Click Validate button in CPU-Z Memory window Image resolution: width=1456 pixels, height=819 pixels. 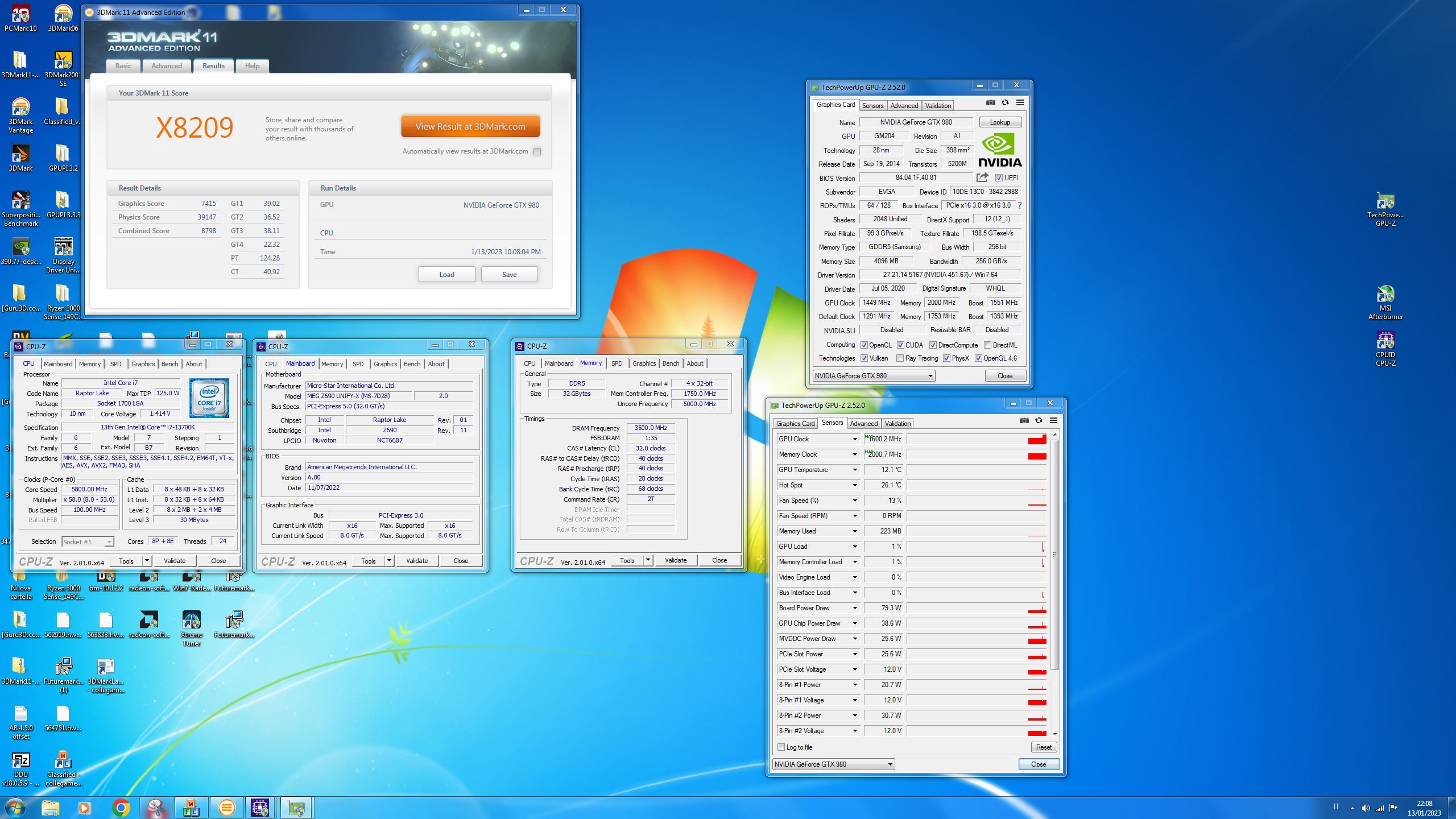676,560
